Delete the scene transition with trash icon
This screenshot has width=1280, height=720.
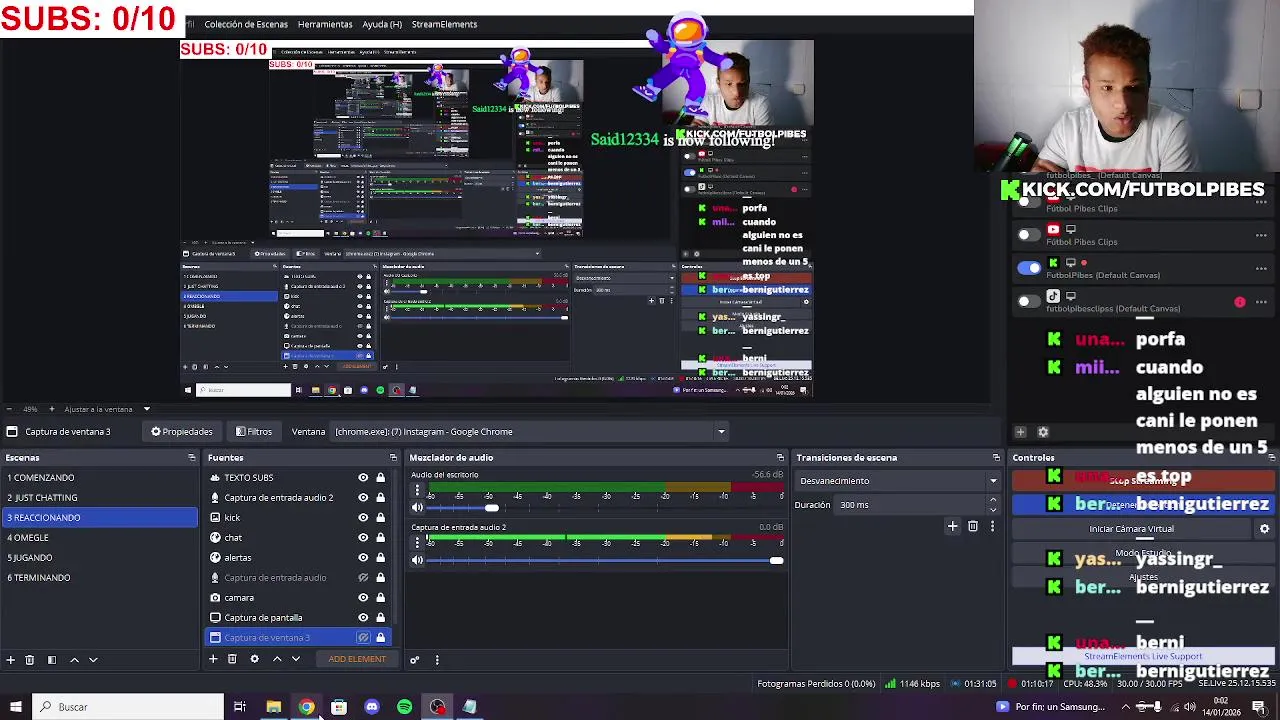point(973,526)
